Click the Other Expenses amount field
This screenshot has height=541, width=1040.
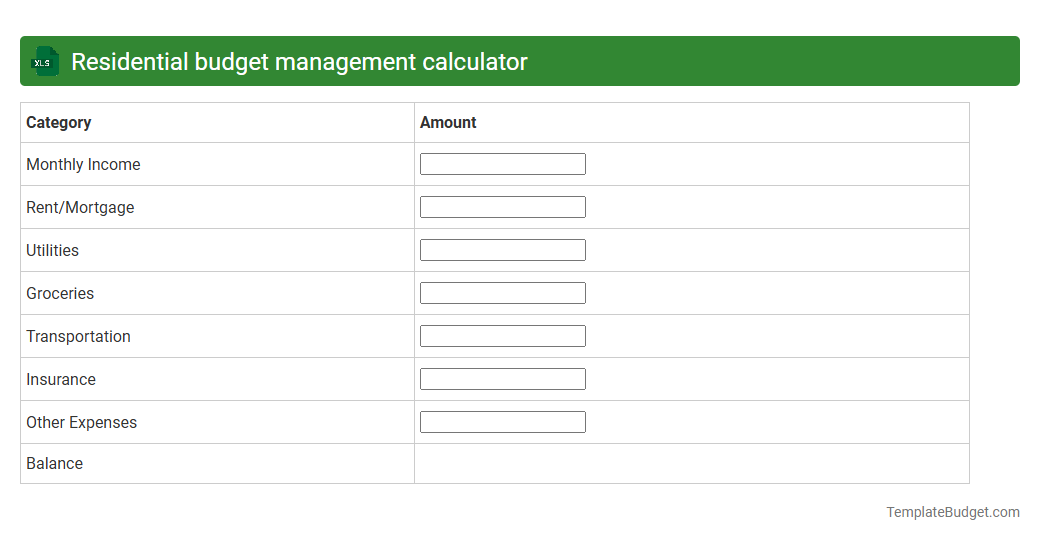point(503,422)
